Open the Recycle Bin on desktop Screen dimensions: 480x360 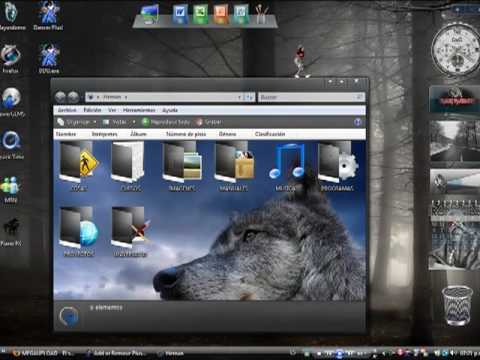click(x=457, y=305)
